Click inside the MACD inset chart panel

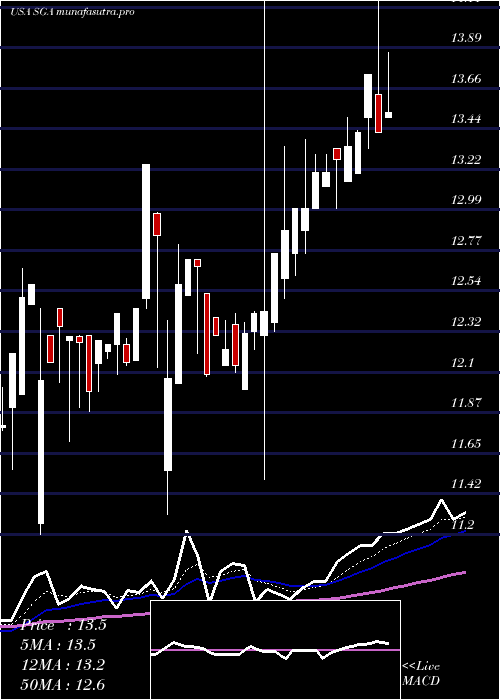click(x=275, y=650)
